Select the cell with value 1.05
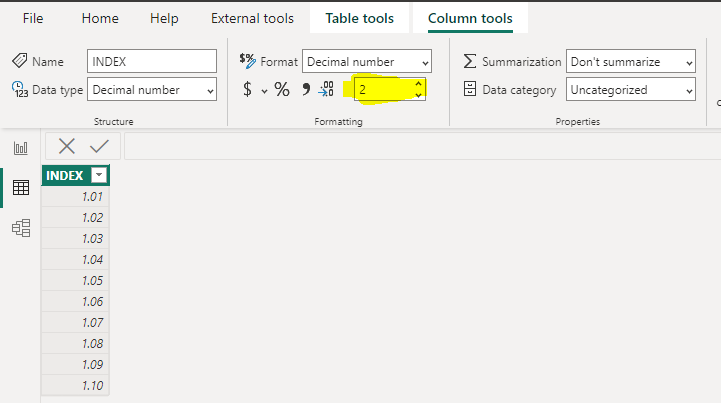 coord(75,280)
